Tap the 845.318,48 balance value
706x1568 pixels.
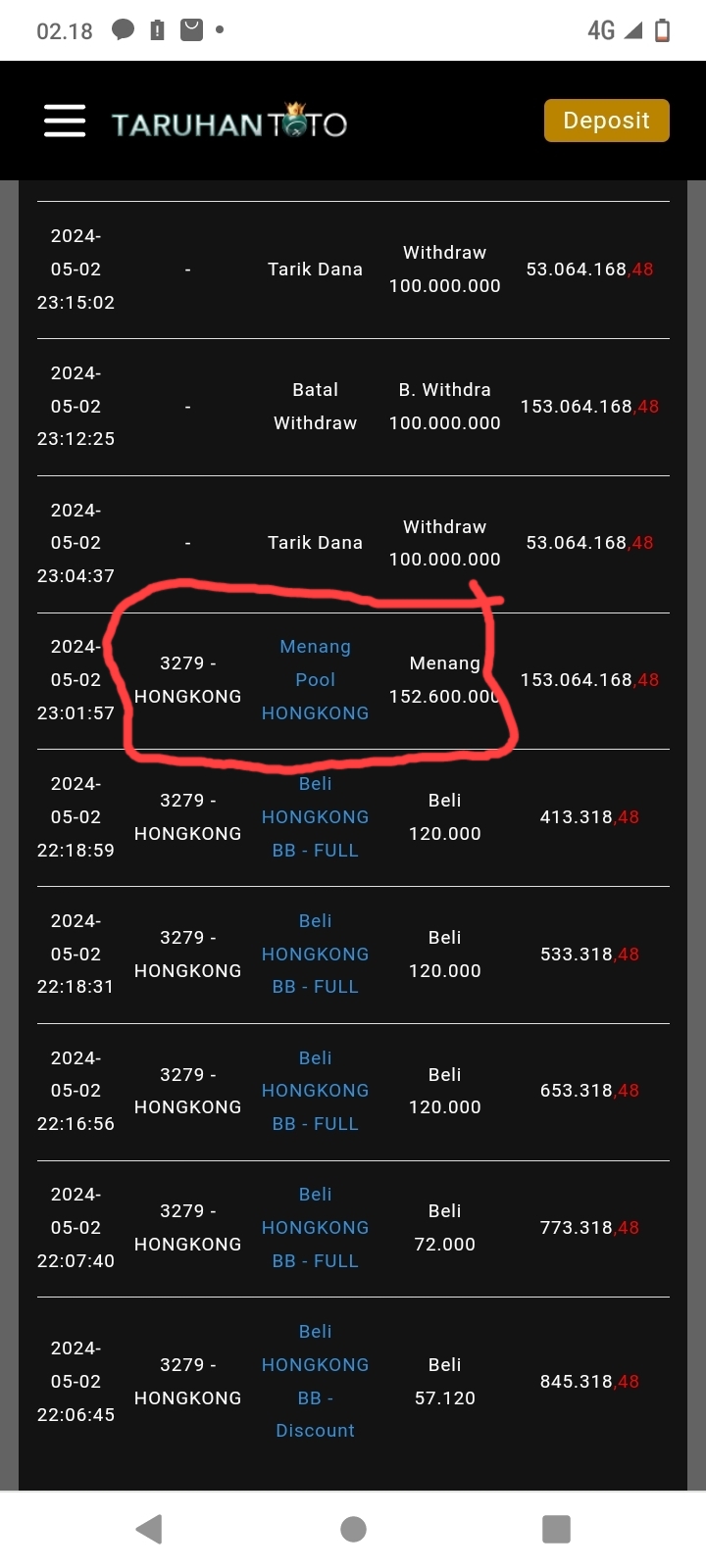pos(589,1382)
